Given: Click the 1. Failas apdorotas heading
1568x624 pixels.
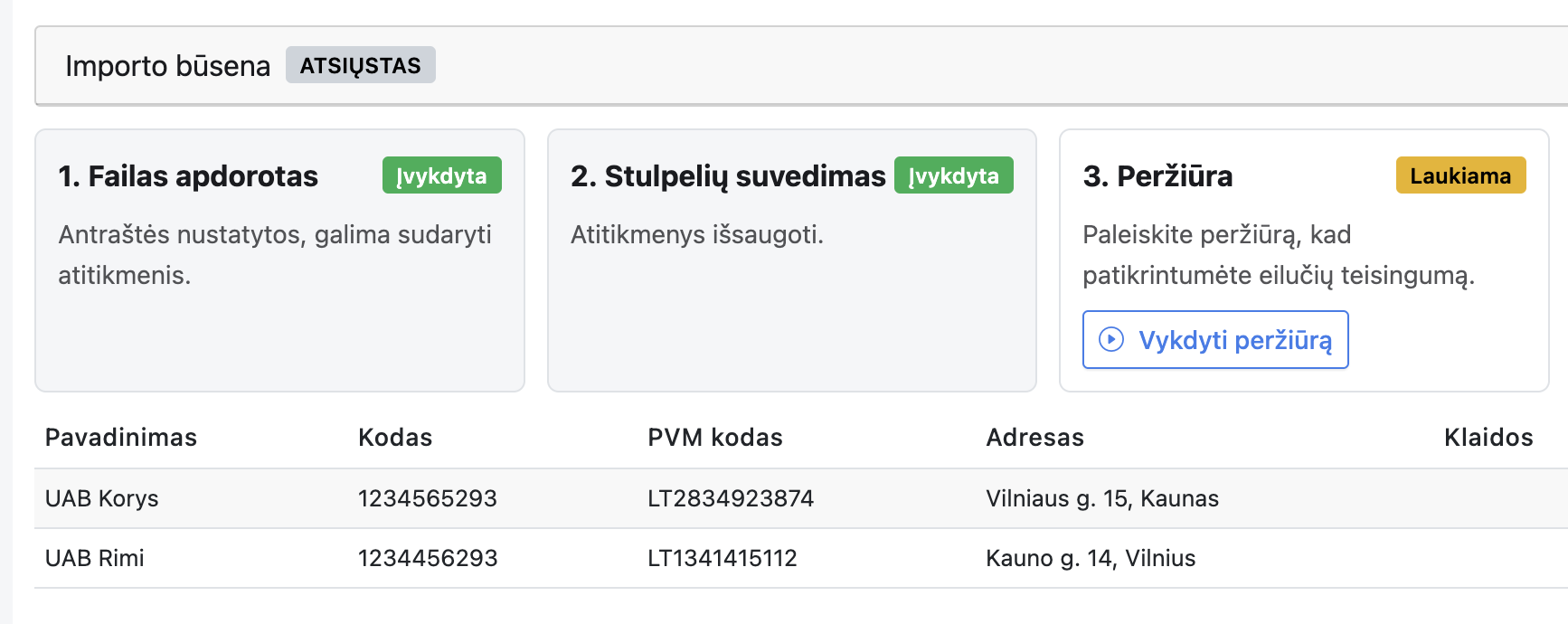Looking at the screenshot, I should [x=188, y=176].
